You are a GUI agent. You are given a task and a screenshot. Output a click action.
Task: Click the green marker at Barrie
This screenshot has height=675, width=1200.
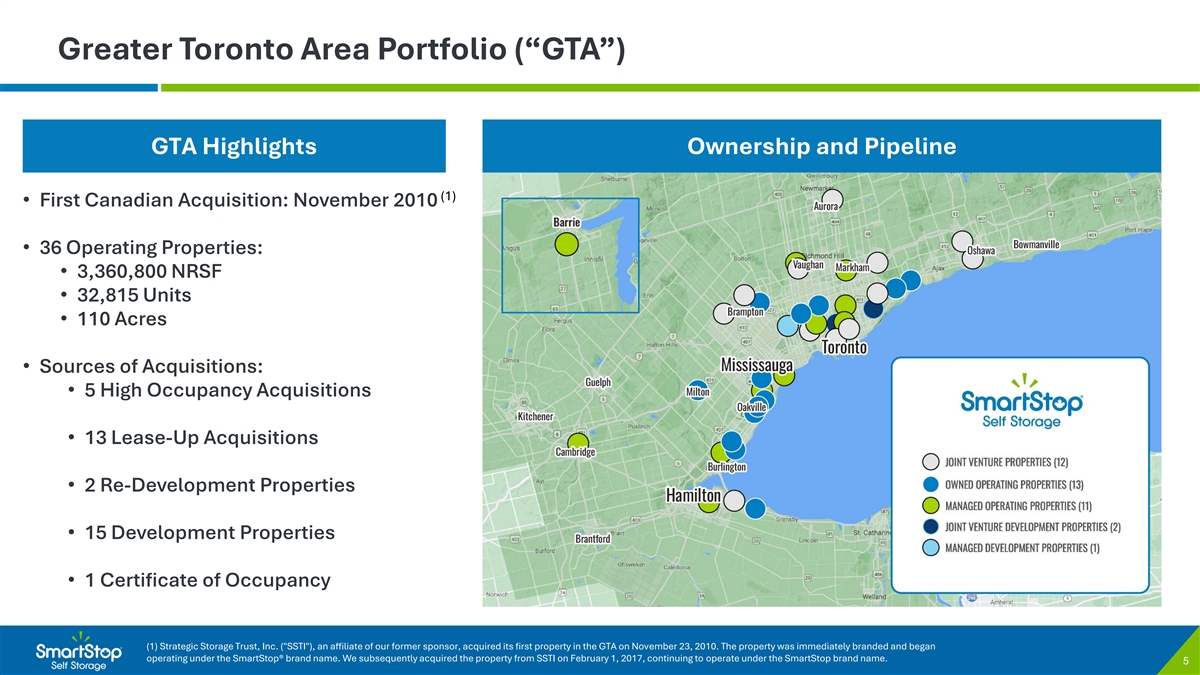[566, 243]
